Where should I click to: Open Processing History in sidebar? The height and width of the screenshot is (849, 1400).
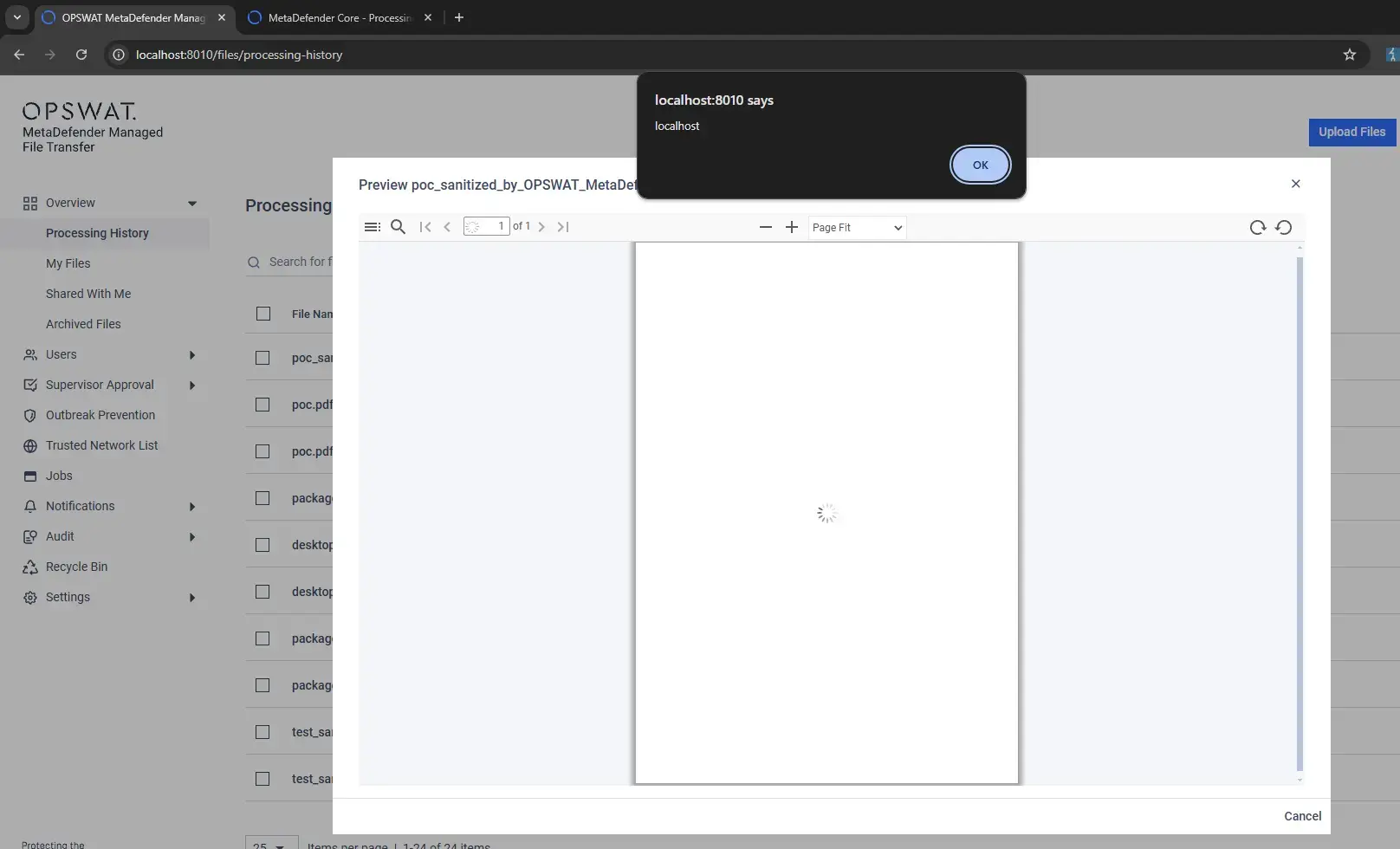click(x=97, y=233)
